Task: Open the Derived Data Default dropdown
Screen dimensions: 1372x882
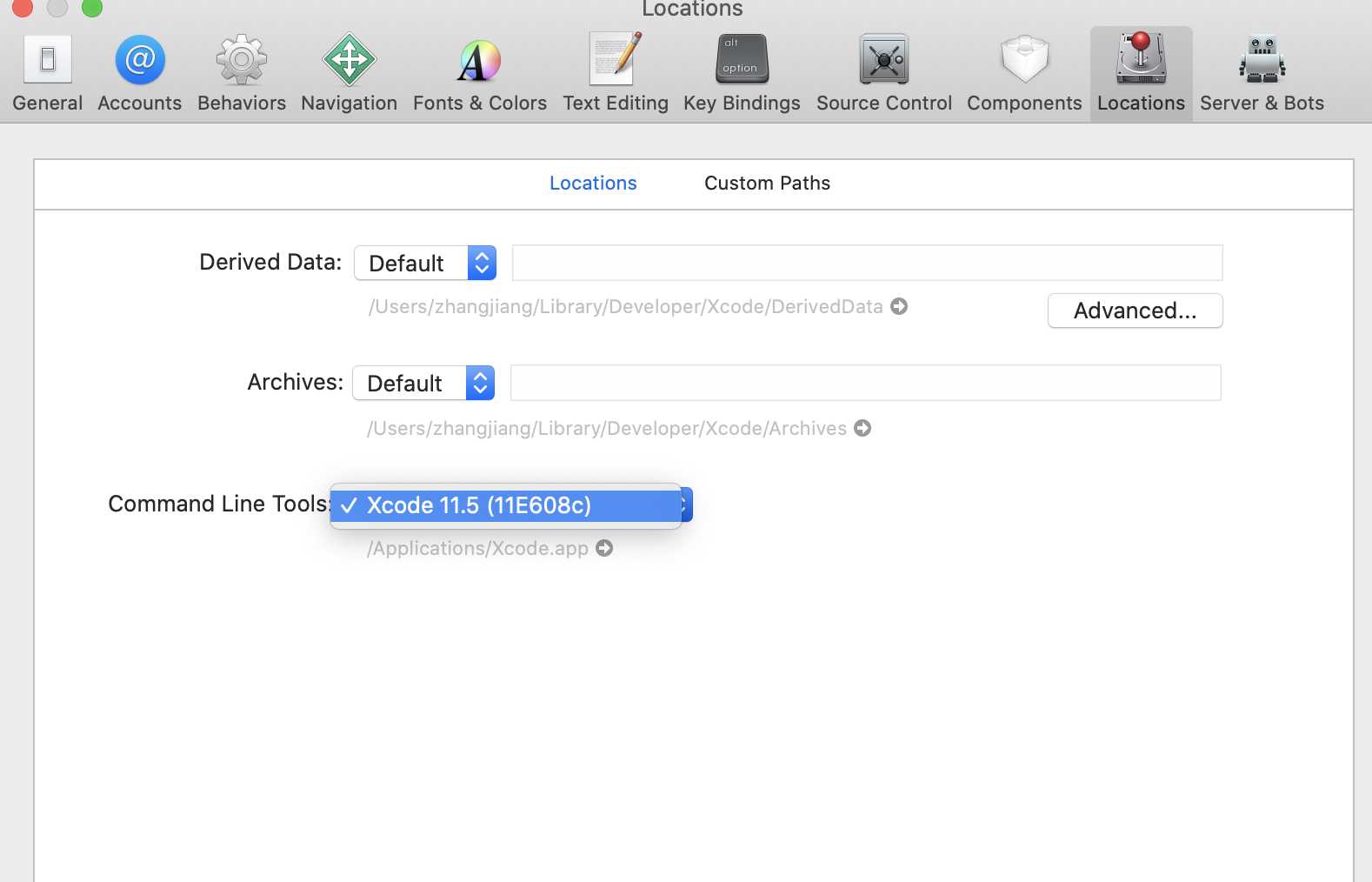Action: click(x=425, y=263)
